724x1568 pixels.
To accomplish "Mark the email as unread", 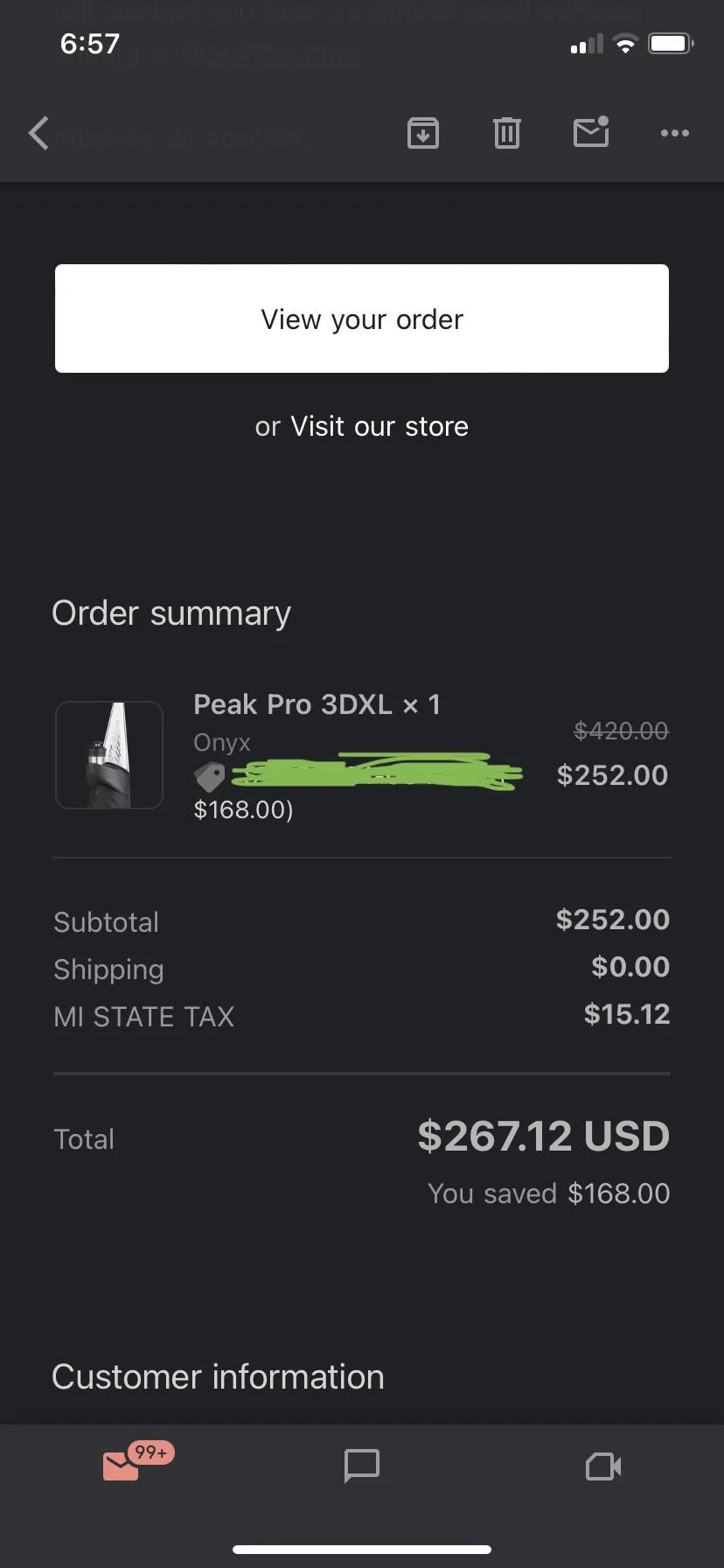I will 590,133.
